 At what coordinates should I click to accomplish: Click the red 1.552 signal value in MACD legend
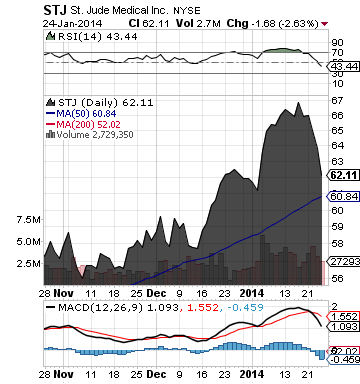(203, 307)
